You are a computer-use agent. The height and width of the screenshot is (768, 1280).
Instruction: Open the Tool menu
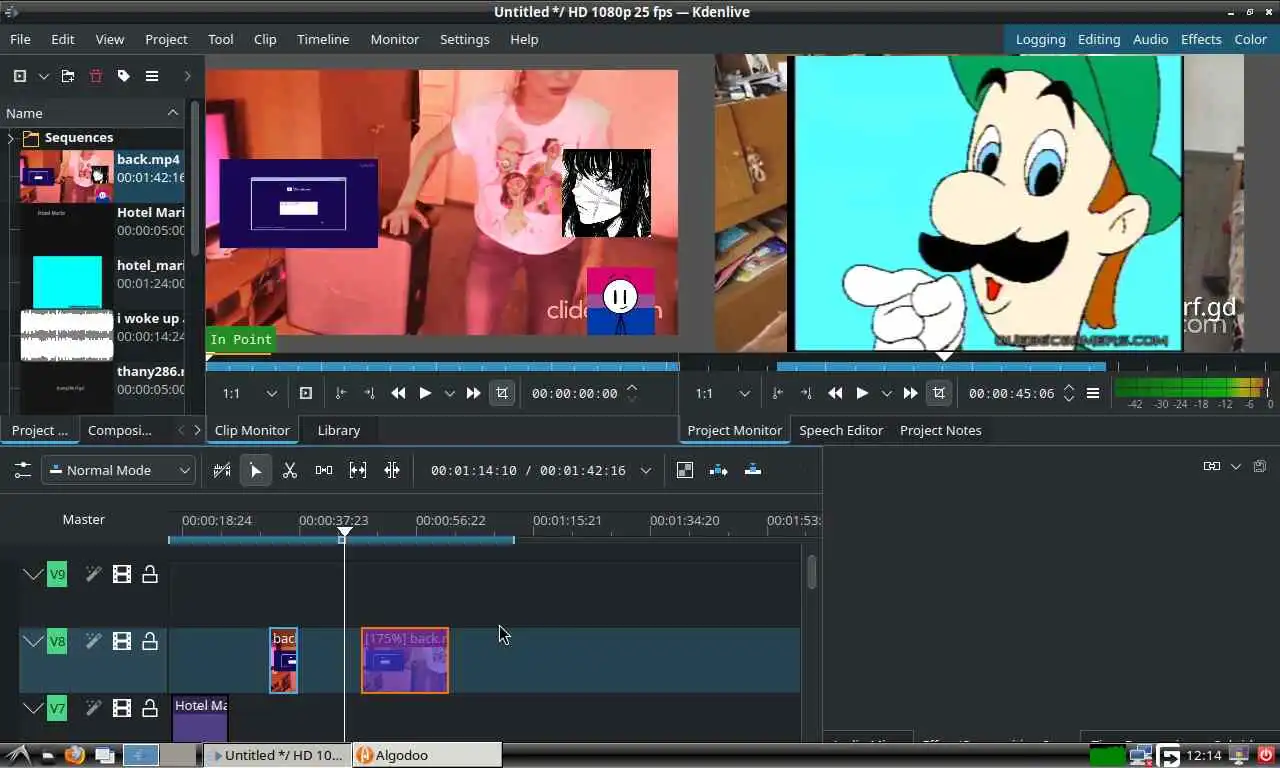coord(221,39)
